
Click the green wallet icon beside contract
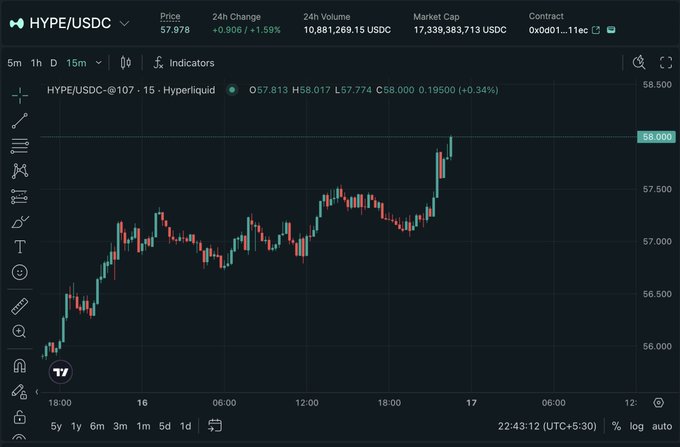click(611, 30)
